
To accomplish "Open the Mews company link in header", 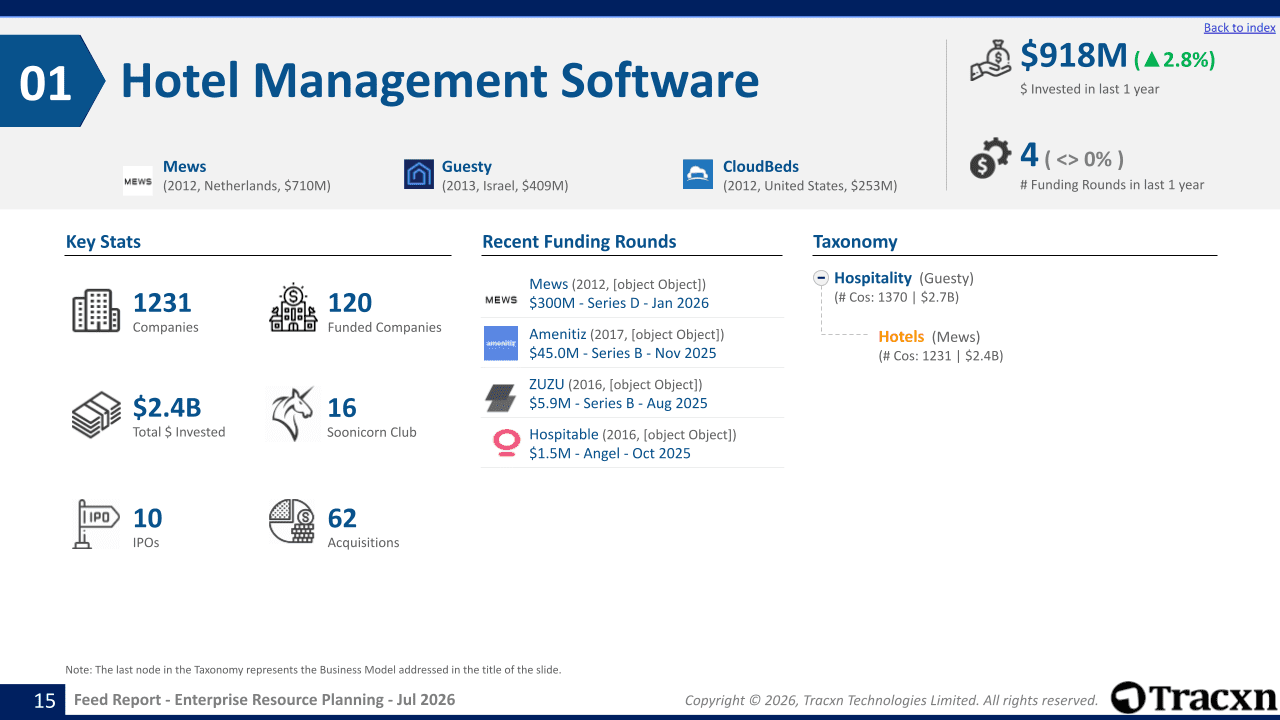I will click(184, 167).
